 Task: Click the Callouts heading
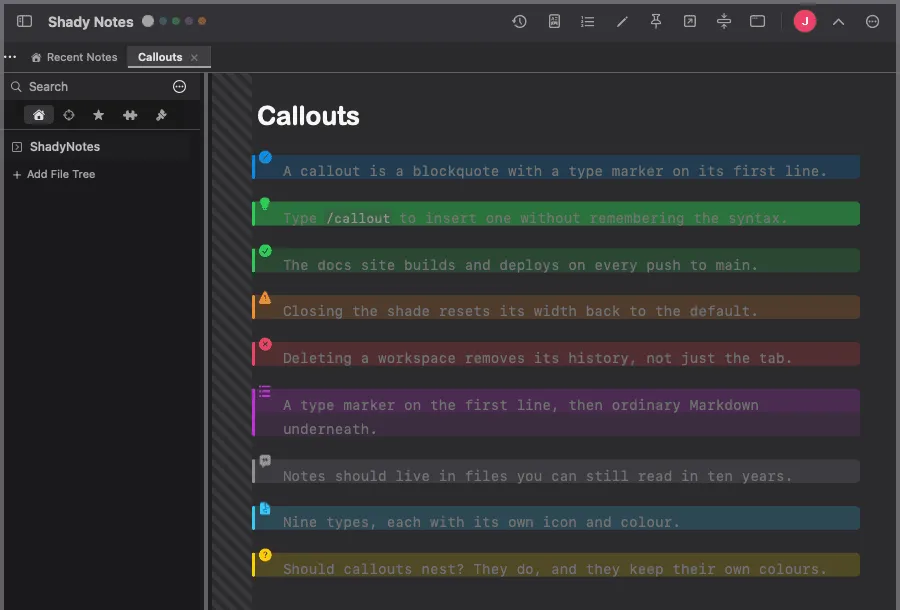[x=308, y=116]
